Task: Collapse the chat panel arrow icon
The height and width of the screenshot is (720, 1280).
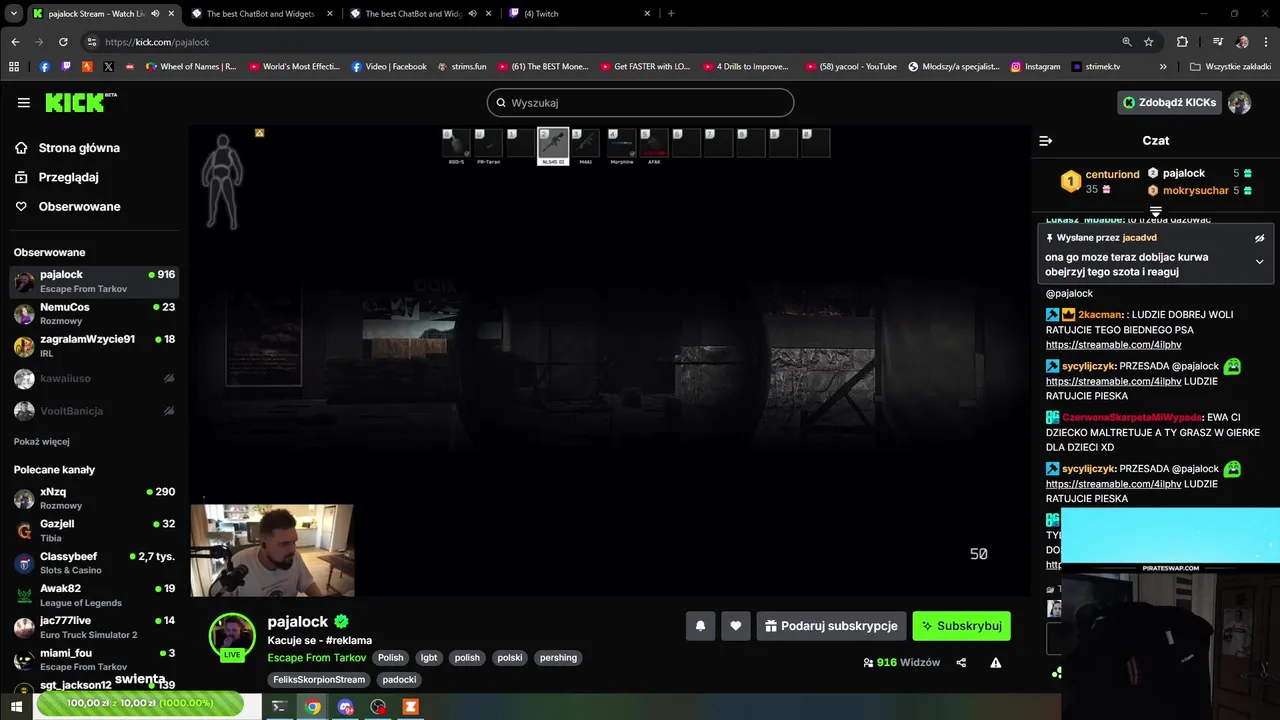Action: tap(1046, 141)
